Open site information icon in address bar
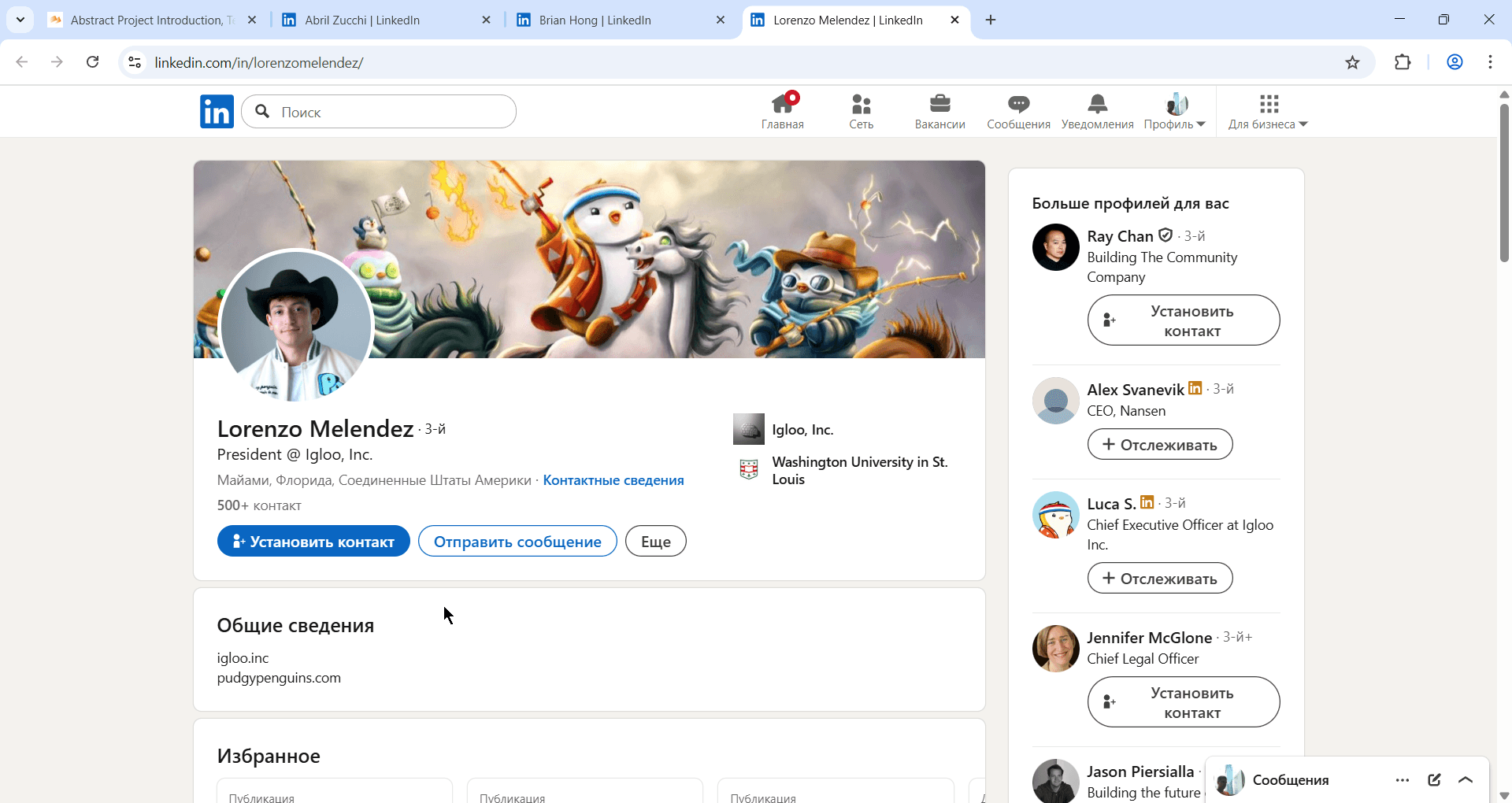 (x=135, y=62)
